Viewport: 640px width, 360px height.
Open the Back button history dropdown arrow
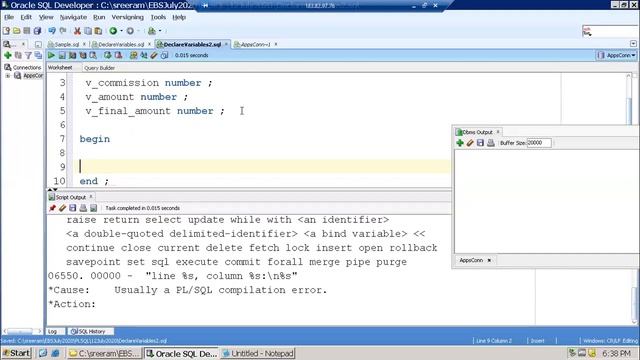pos(121,31)
